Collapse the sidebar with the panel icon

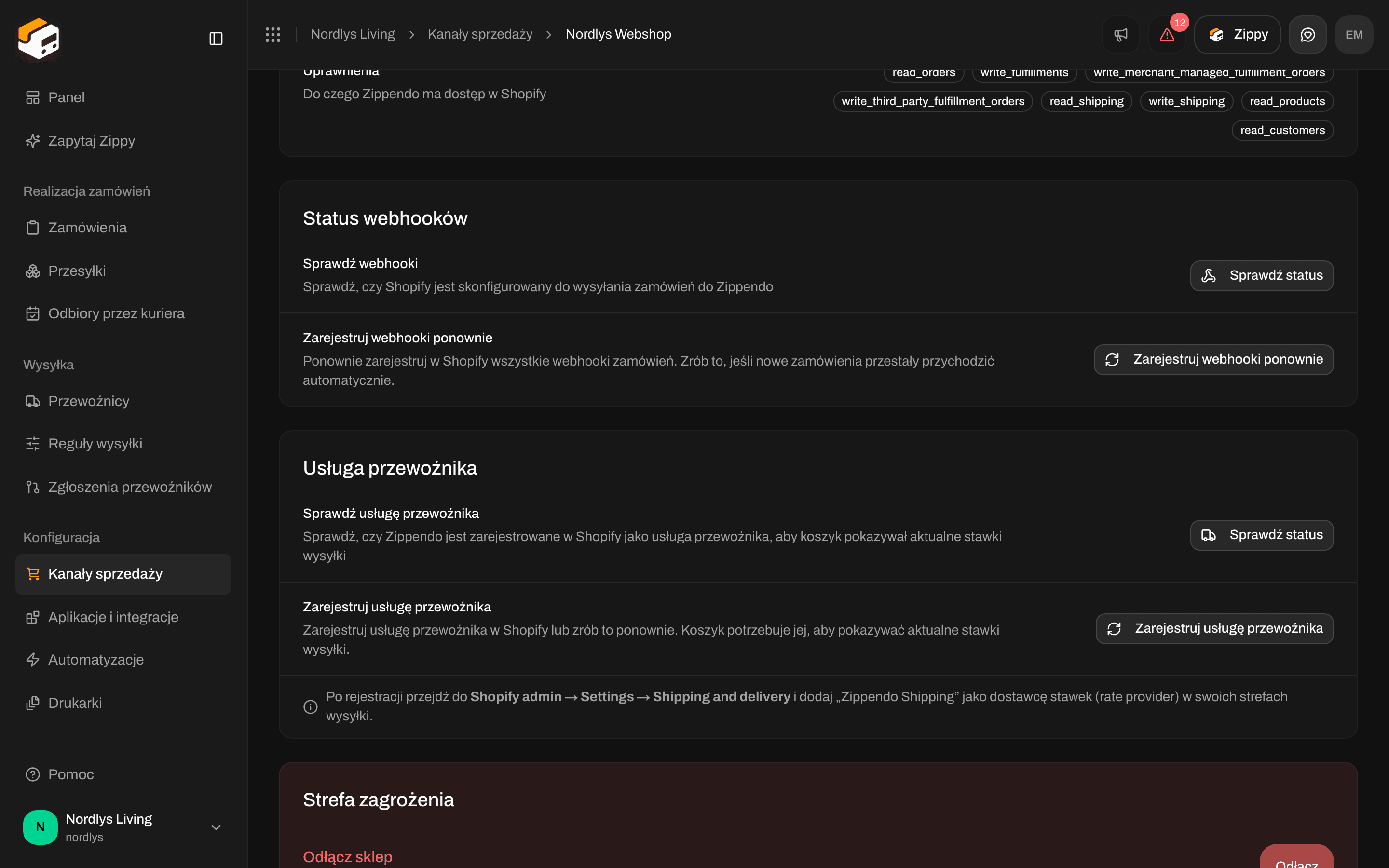pyautogui.click(x=216, y=39)
